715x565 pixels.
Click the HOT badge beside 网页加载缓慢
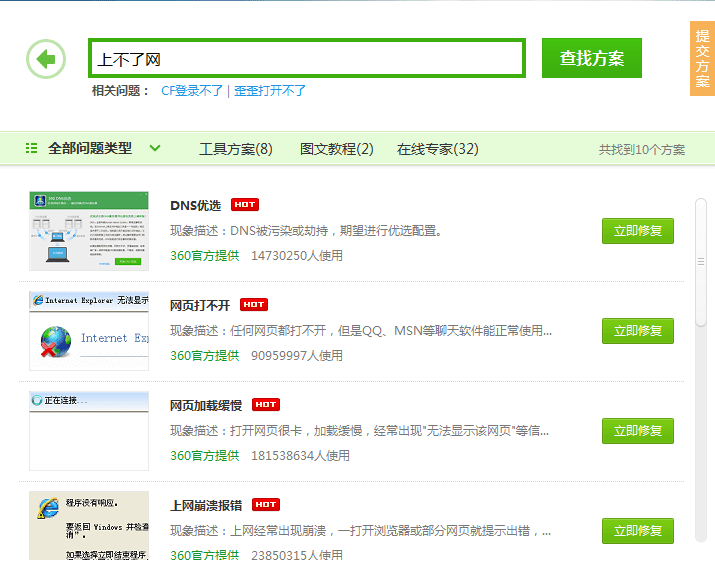(265, 404)
